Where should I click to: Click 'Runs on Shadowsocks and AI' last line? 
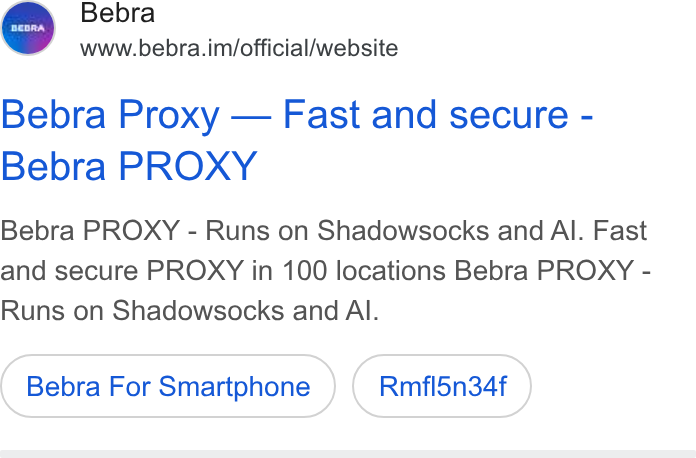point(190,310)
